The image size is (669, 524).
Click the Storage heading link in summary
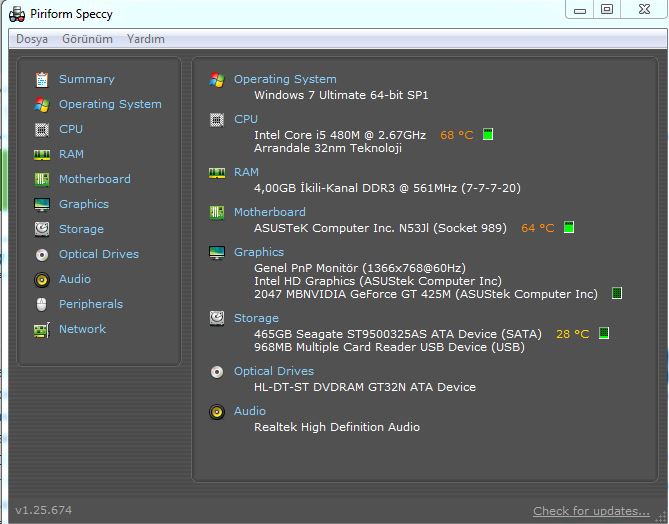[256, 318]
